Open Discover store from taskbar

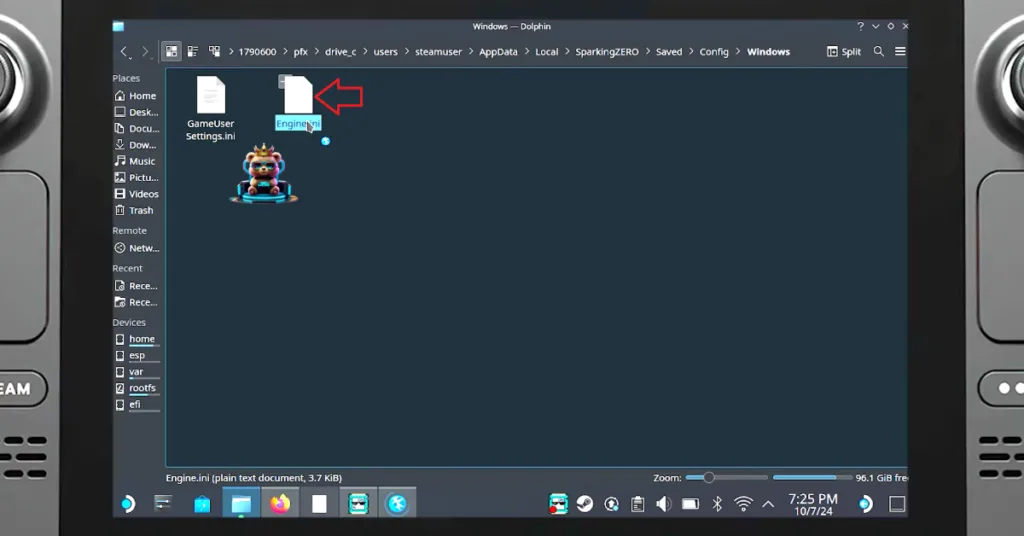coord(202,504)
